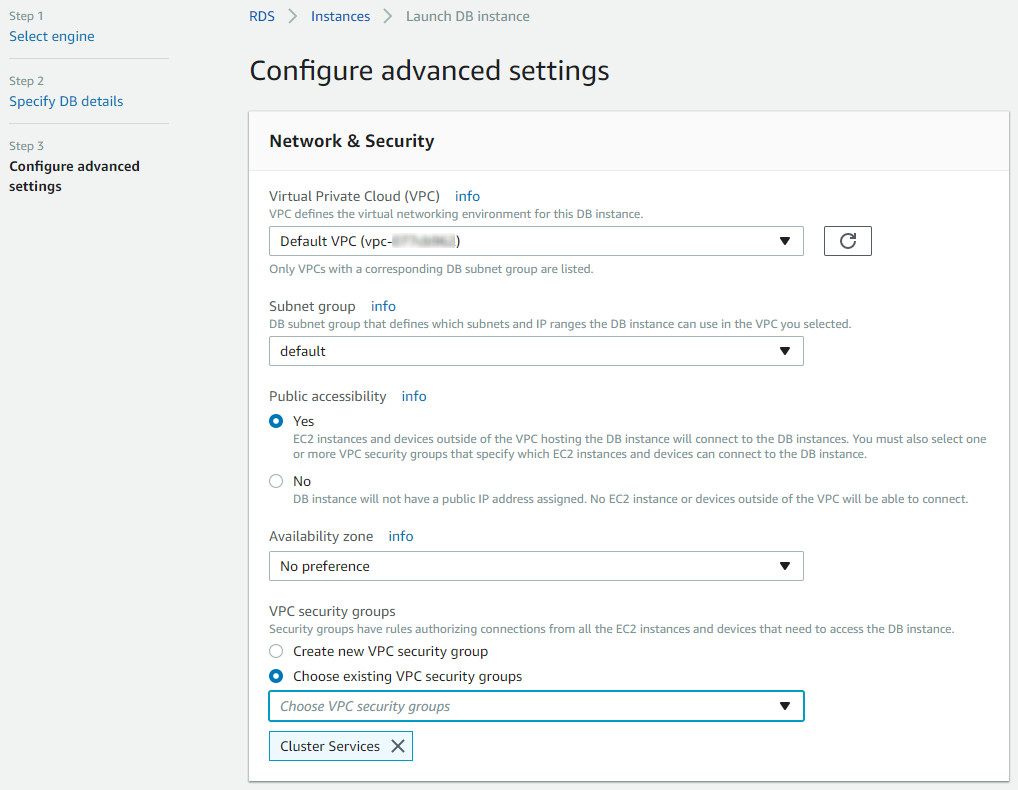The height and width of the screenshot is (790, 1018).
Task: Choose Create new VPC security group option
Action: pyautogui.click(x=277, y=652)
